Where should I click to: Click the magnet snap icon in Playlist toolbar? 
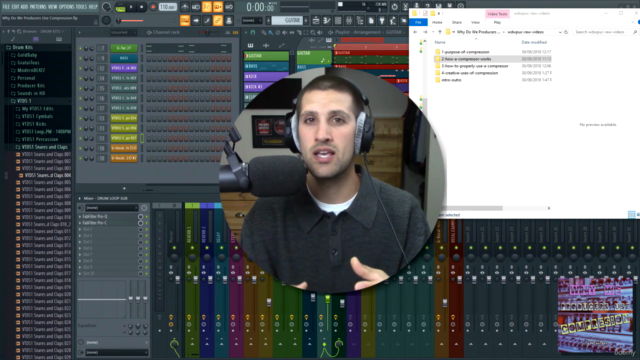click(x=253, y=32)
